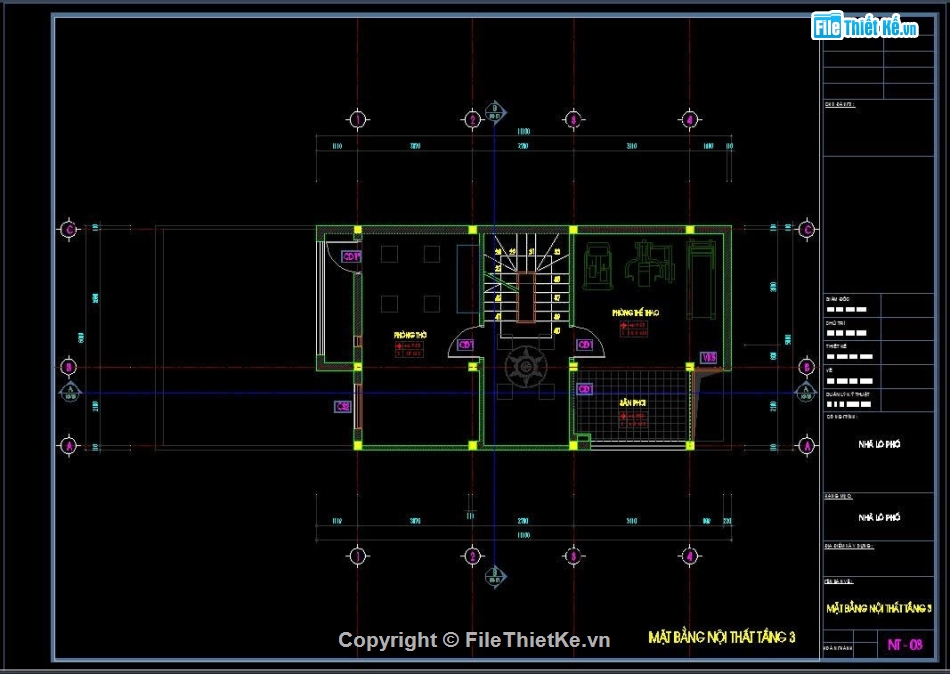Image resolution: width=950 pixels, height=674 pixels.
Task: Click axis bubble C on the left side
Action: click(x=68, y=228)
